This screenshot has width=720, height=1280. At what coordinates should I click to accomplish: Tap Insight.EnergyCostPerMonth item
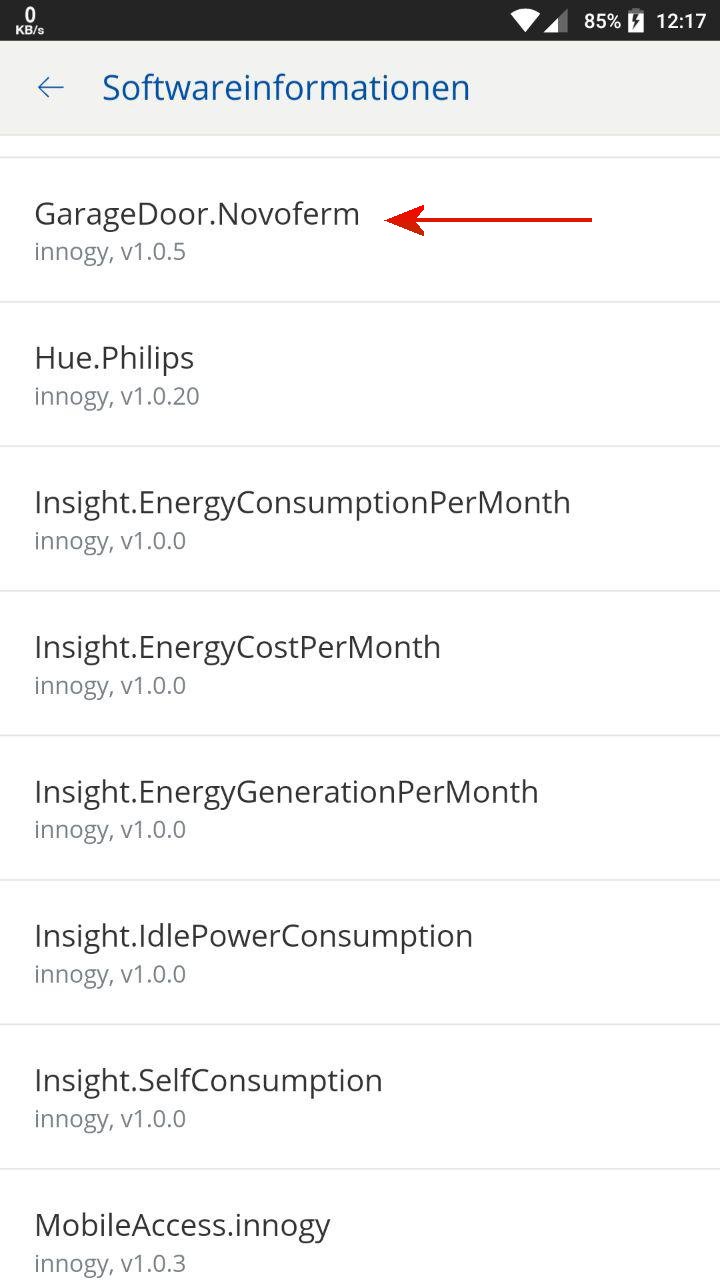pos(237,647)
